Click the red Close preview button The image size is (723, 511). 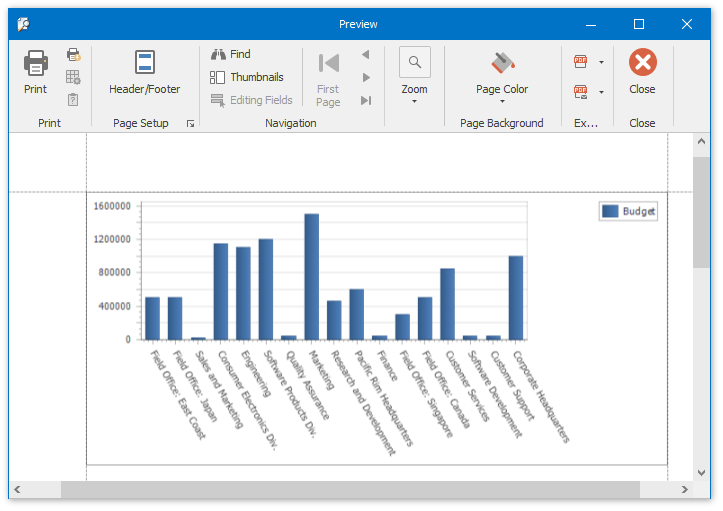642,72
